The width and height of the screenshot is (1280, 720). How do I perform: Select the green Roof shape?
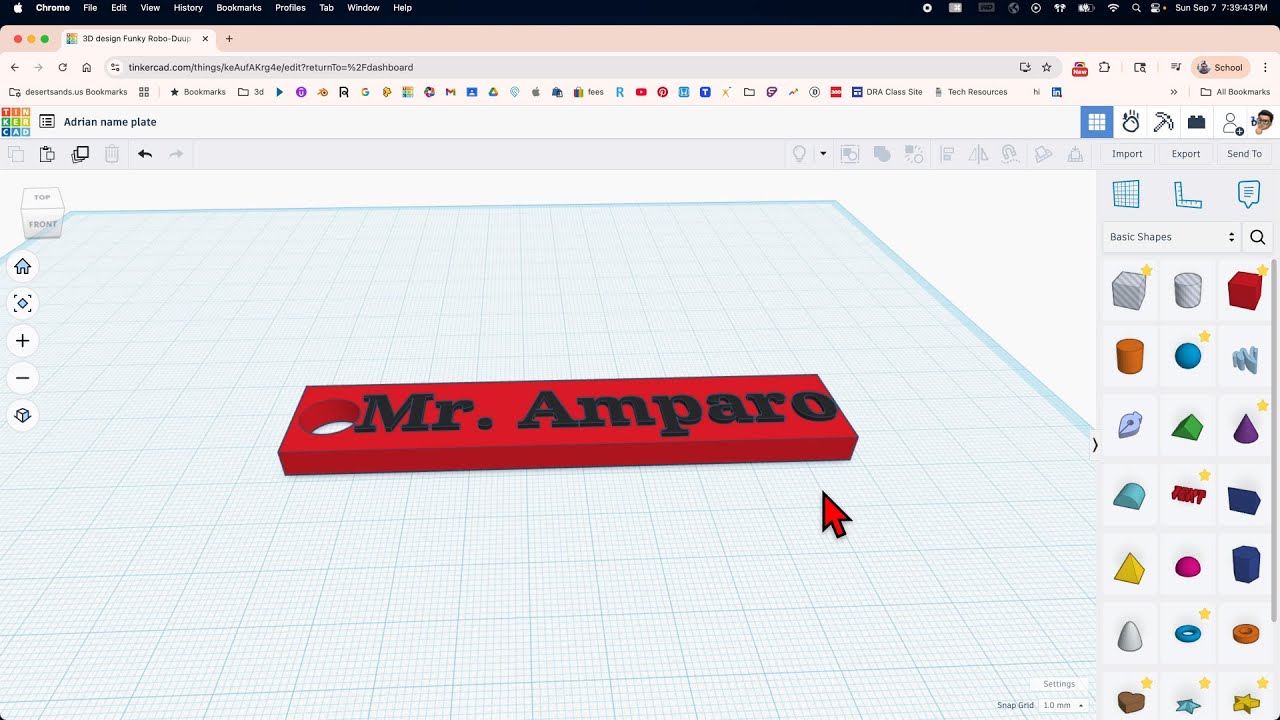coord(1187,428)
